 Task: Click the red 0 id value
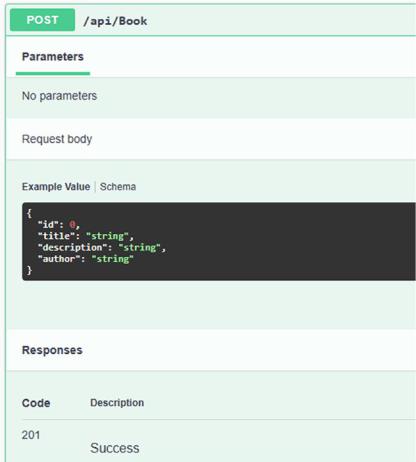click(72, 225)
